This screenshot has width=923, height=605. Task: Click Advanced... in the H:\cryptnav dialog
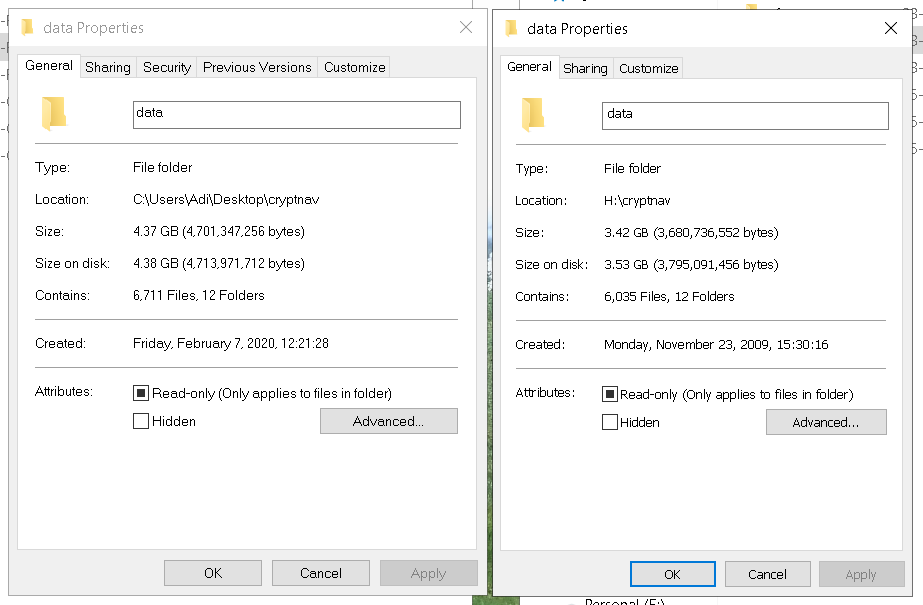tap(825, 422)
